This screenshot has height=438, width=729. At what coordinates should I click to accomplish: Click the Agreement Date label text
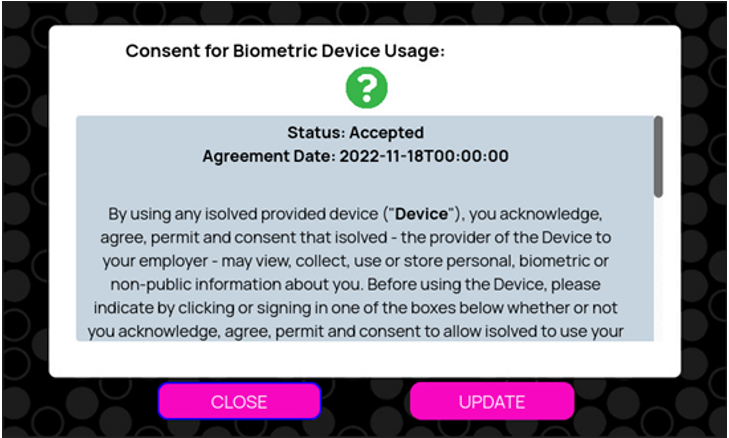coord(269,156)
